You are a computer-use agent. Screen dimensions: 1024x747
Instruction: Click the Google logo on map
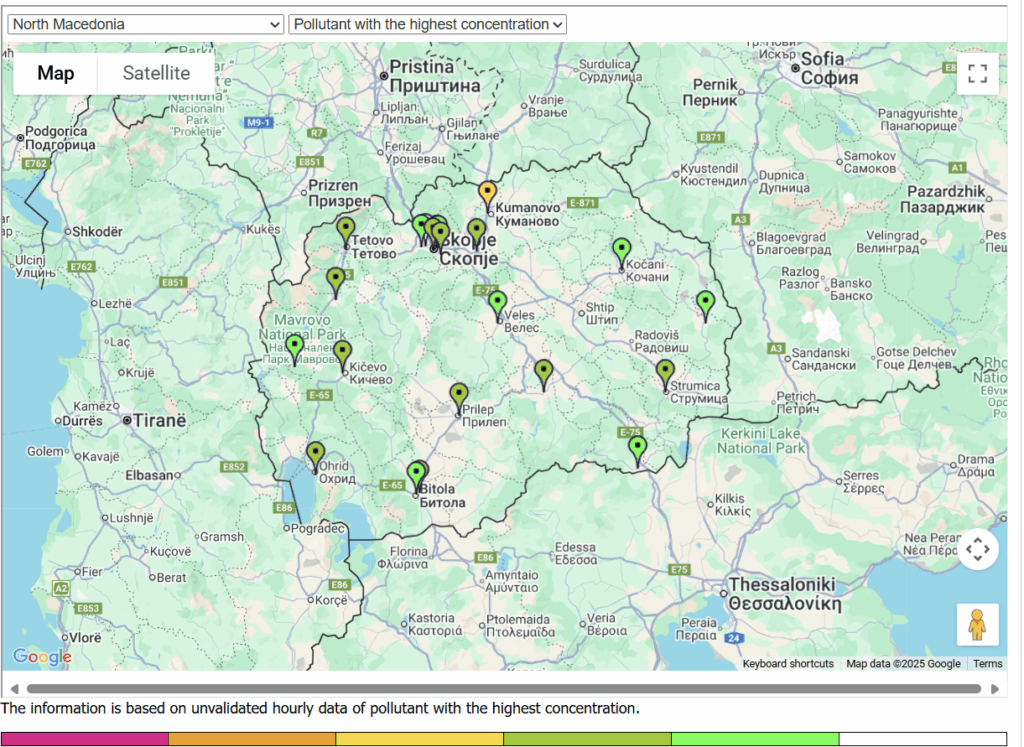pos(42,657)
